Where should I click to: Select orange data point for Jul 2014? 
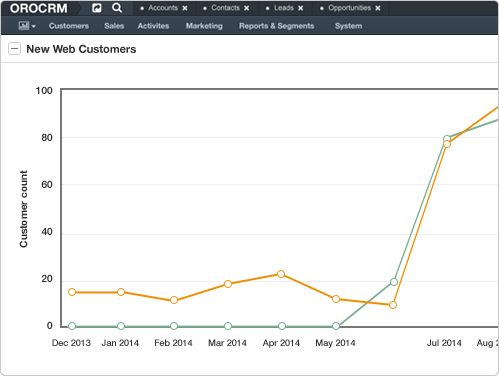[x=447, y=144]
